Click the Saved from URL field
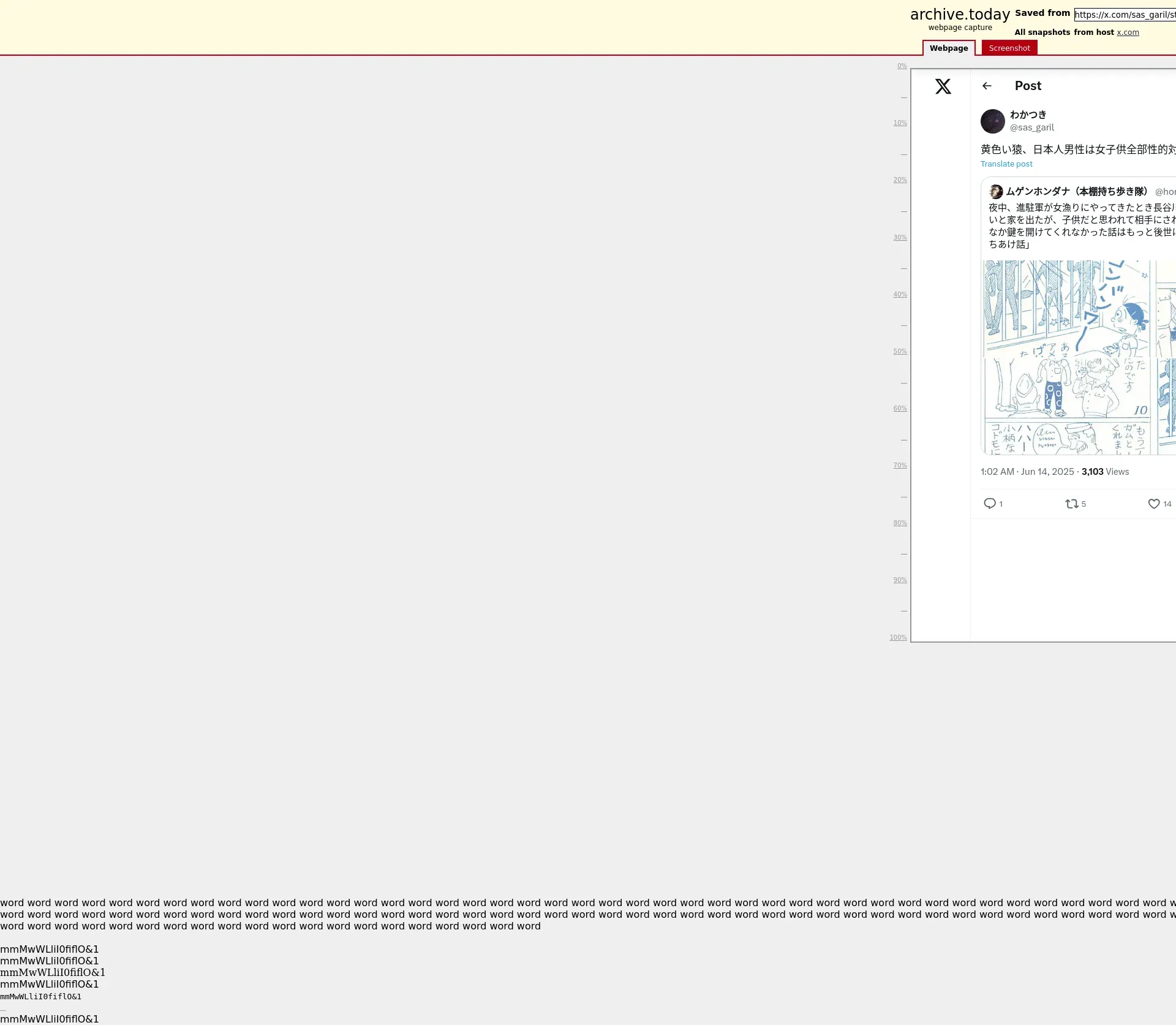This screenshot has height=1025, width=1176. pyautogui.click(x=1125, y=15)
